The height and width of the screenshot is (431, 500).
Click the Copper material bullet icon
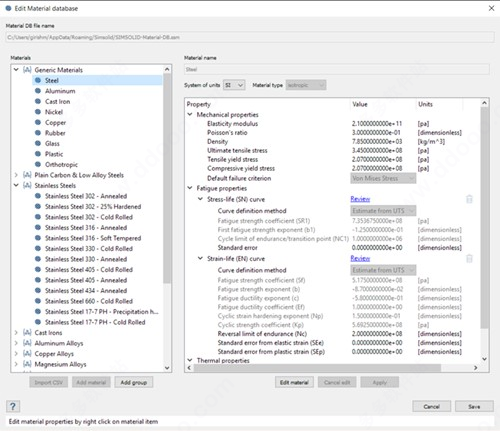[38, 122]
